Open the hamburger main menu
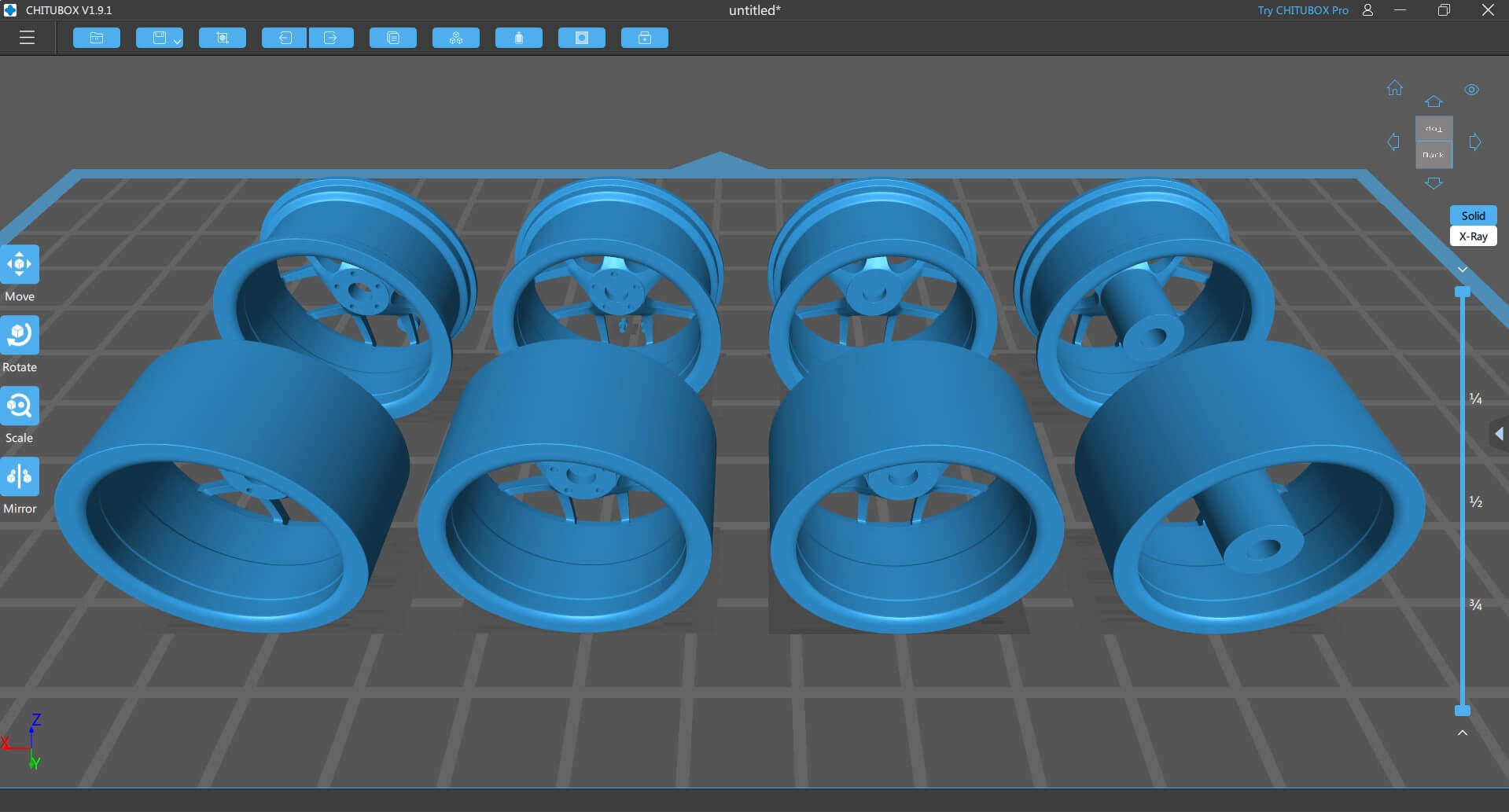 [x=27, y=38]
